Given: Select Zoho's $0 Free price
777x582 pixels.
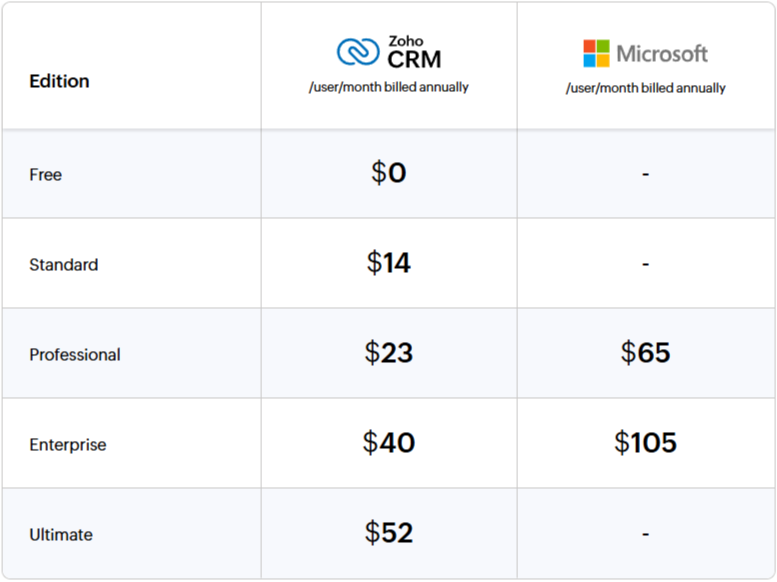Looking at the screenshot, I should coord(389,173).
